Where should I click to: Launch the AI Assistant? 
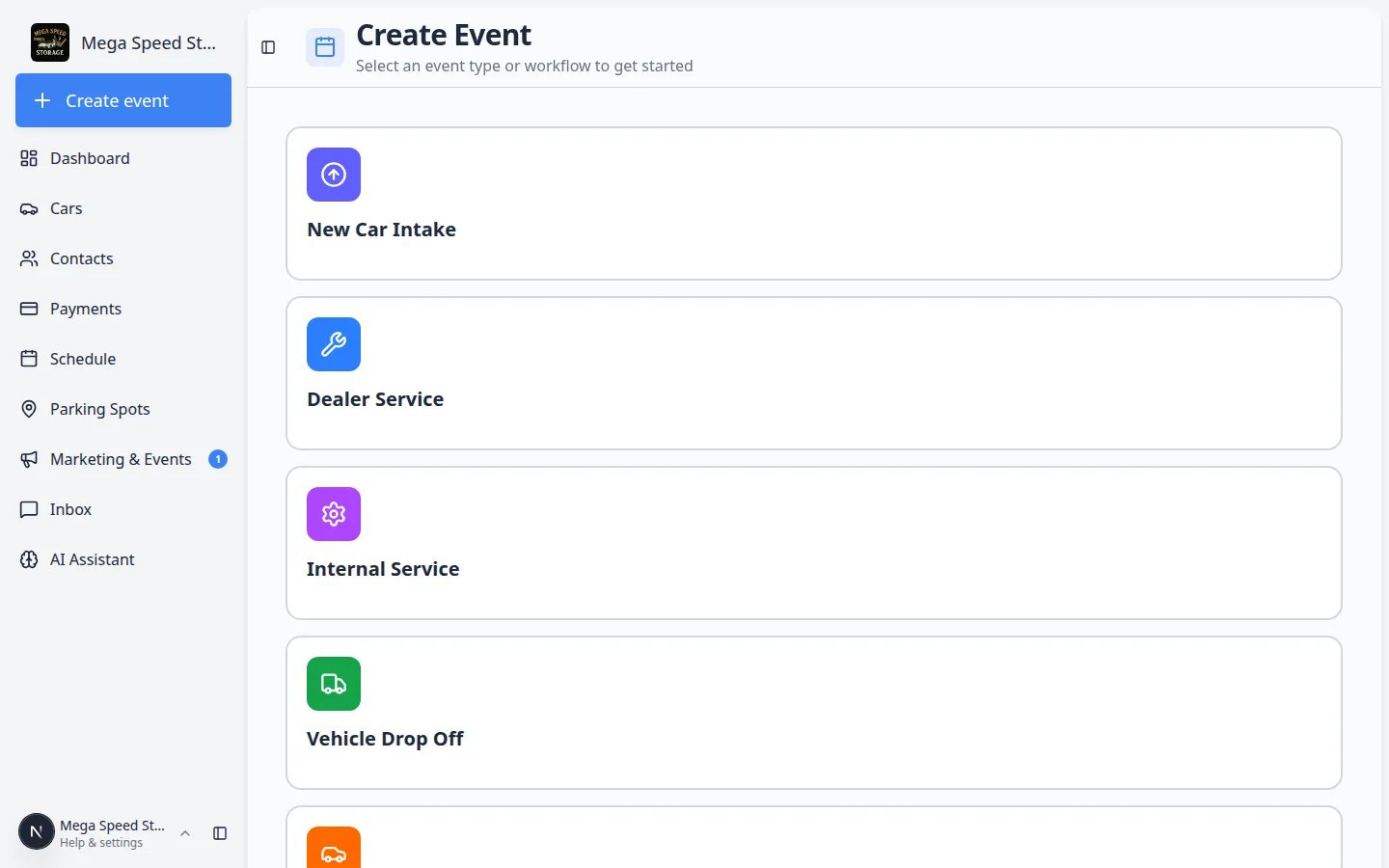pos(123,559)
